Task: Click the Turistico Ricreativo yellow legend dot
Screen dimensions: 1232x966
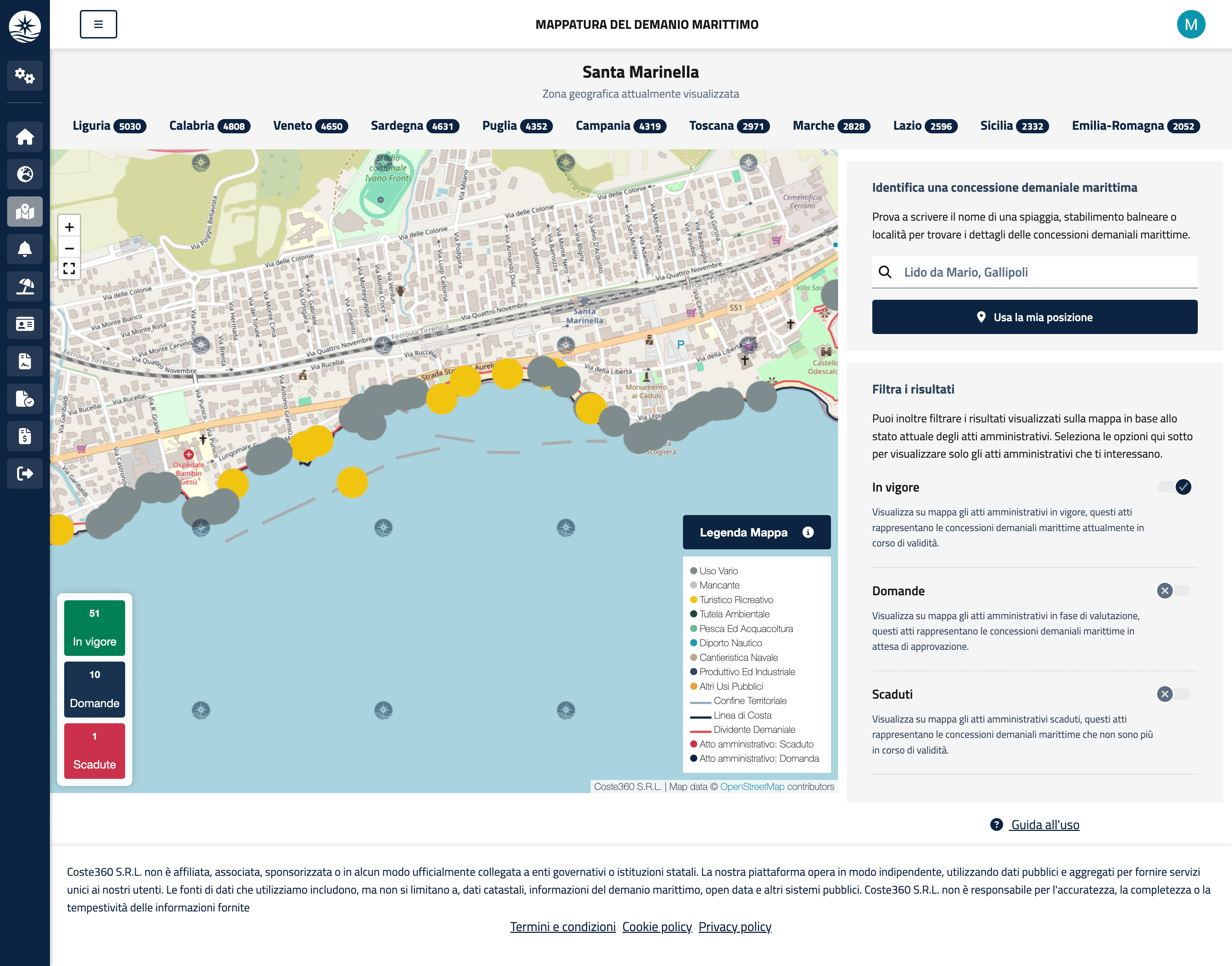Action: [x=693, y=600]
